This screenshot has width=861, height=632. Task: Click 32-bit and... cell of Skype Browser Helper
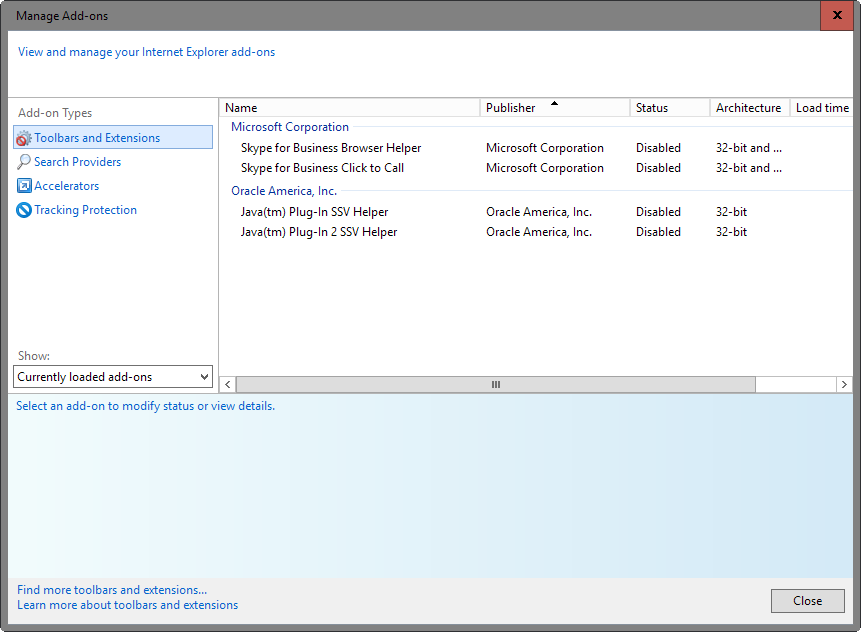748,148
